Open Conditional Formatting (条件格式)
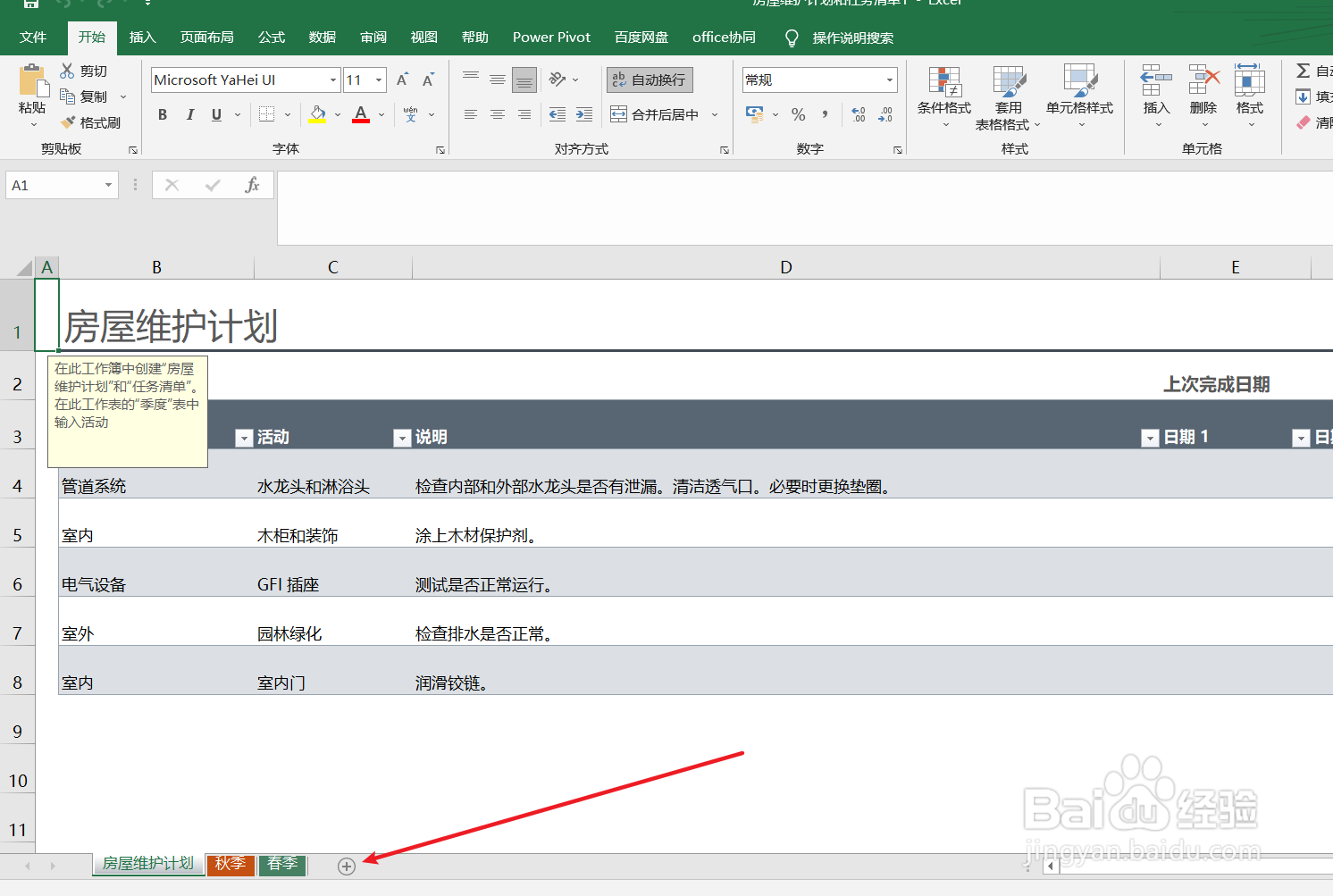The width and height of the screenshot is (1333, 896). pyautogui.click(x=944, y=96)
